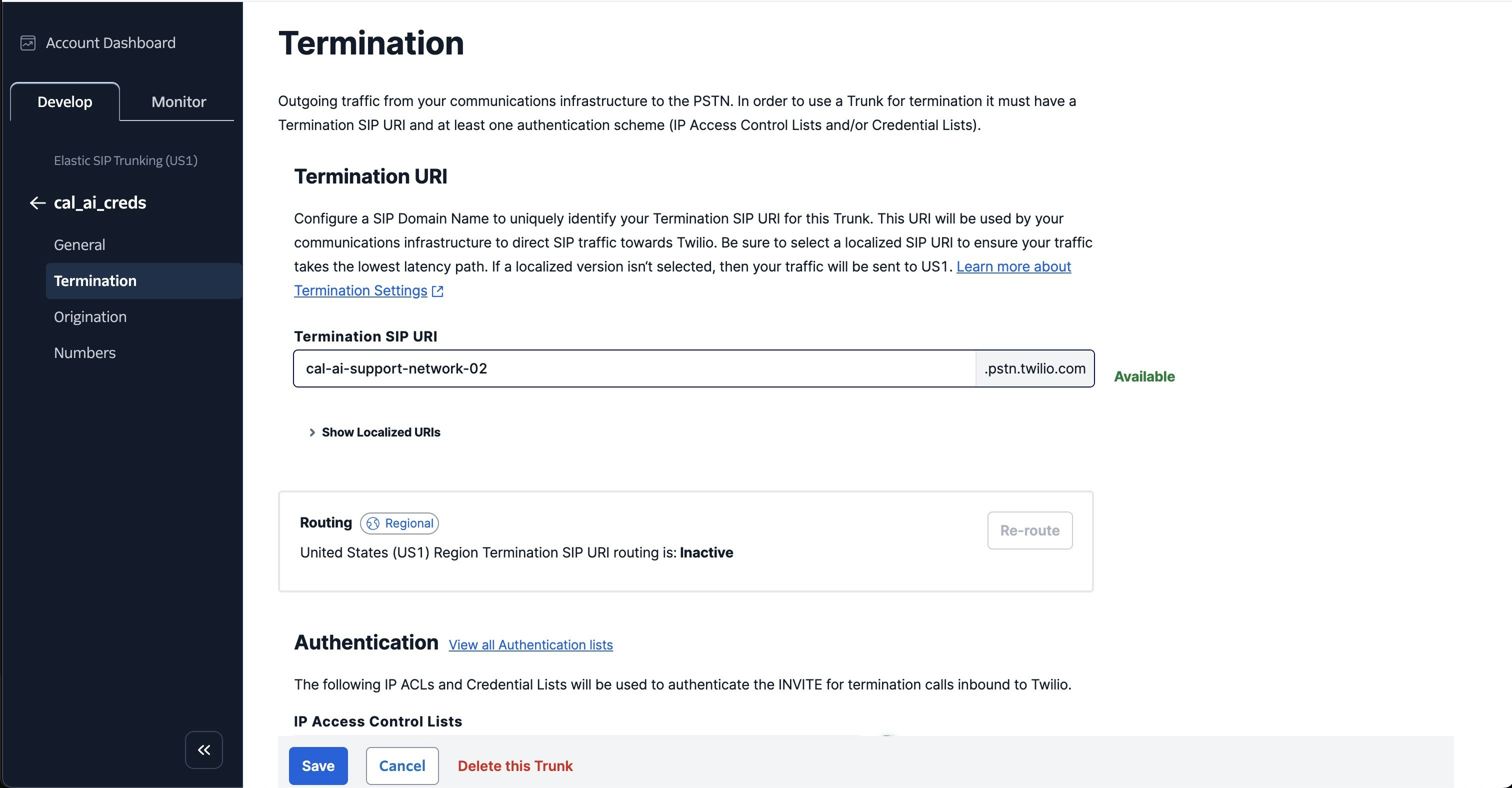Click the globe icon in Regional badge
Screen dimensions: 1512x788
point(372,523)
